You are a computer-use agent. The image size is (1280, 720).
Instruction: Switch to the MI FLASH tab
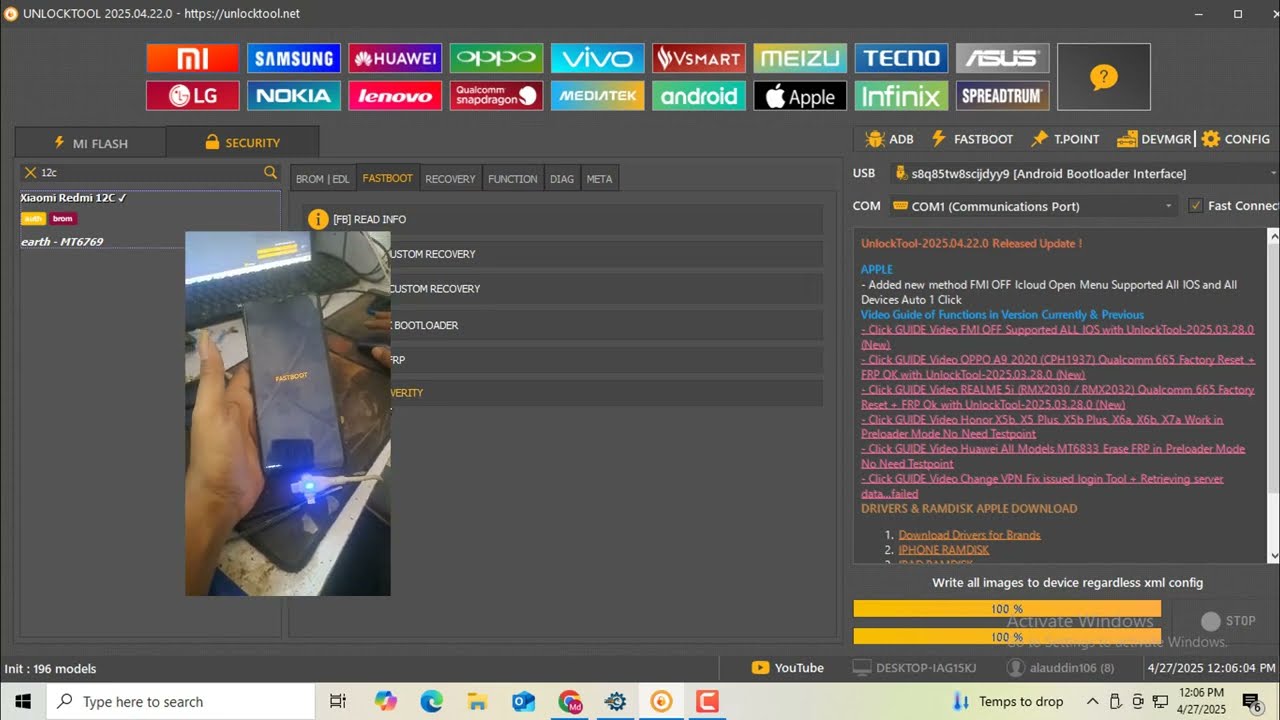pos(91,143)
